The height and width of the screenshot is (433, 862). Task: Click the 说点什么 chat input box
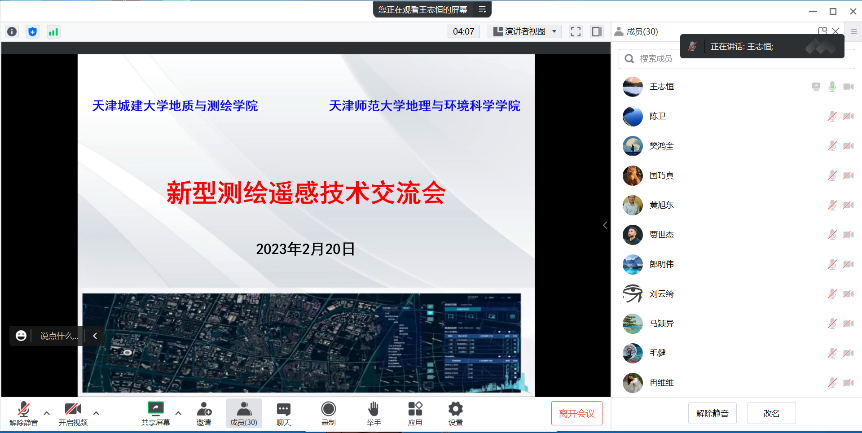[59, 336]
